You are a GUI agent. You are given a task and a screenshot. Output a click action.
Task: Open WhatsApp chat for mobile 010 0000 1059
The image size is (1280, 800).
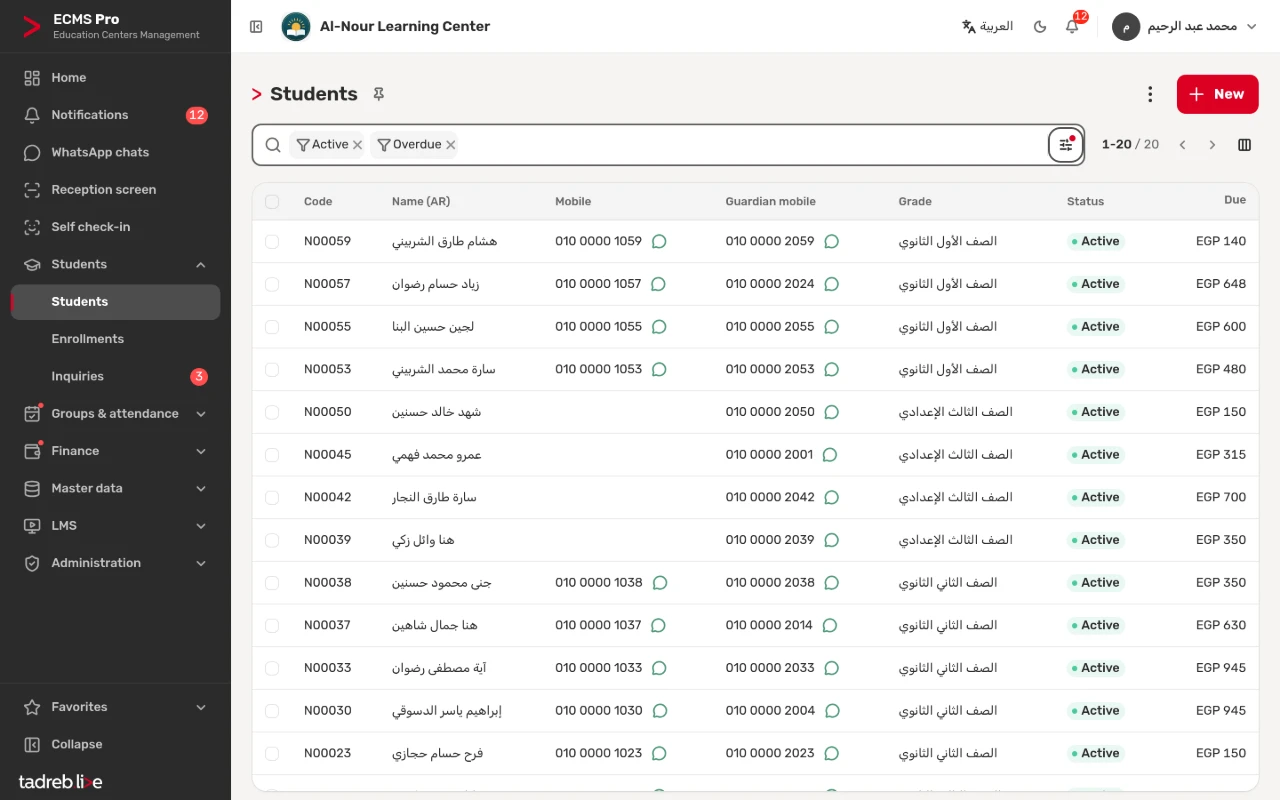(x=659, y=241)
